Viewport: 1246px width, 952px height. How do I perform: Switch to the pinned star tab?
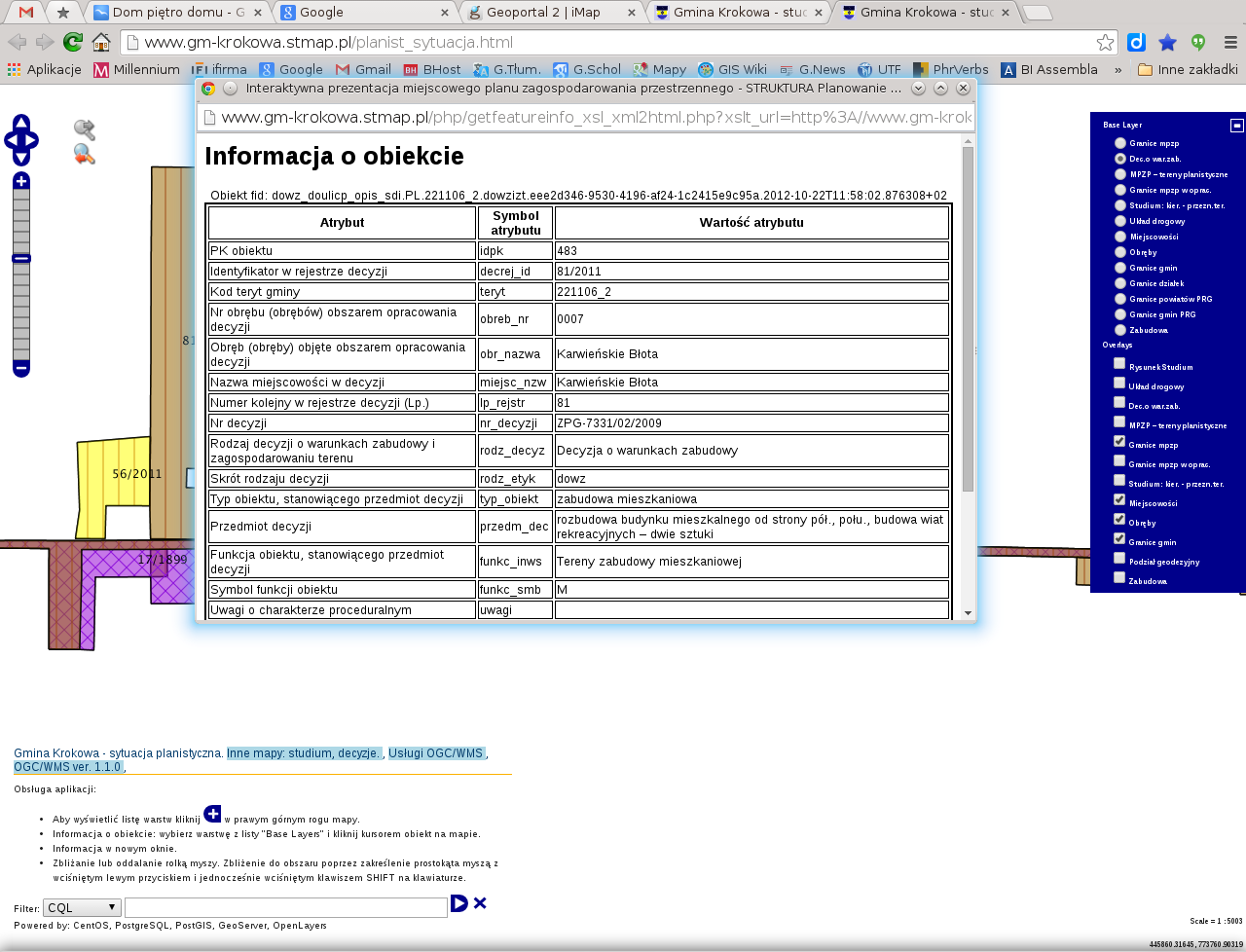click(63, 13)
